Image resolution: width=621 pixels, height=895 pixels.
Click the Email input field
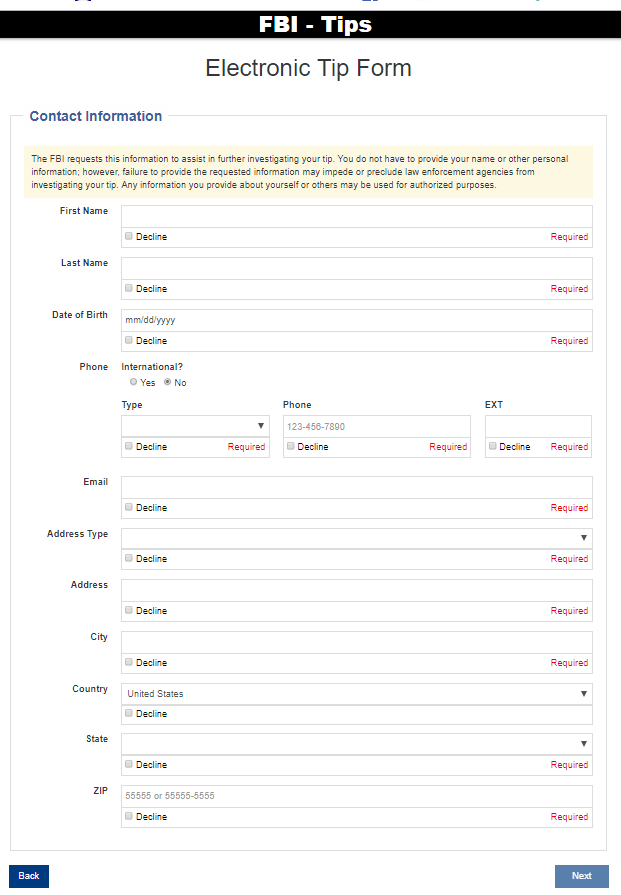click(x=357, y=487)
